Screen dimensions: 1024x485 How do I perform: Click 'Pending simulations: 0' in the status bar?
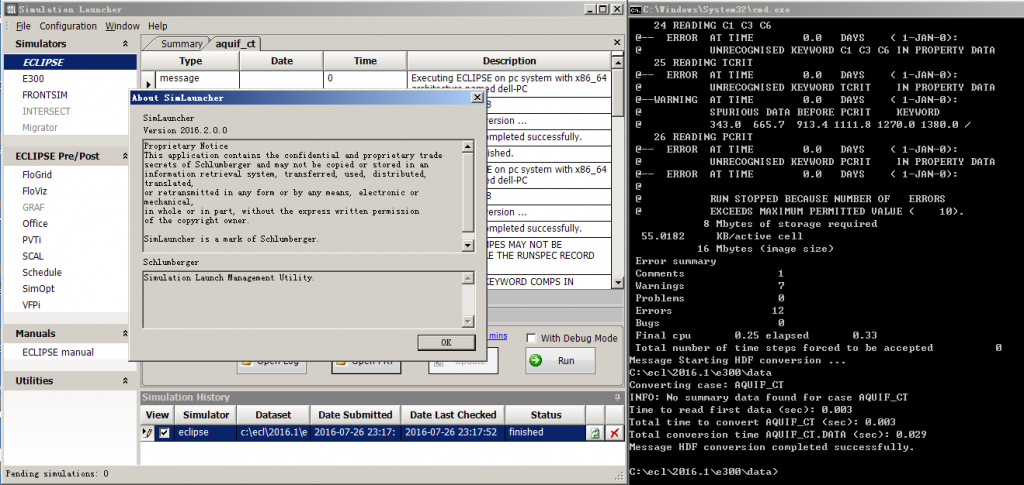pyautogui.click(x=56, y=473)
